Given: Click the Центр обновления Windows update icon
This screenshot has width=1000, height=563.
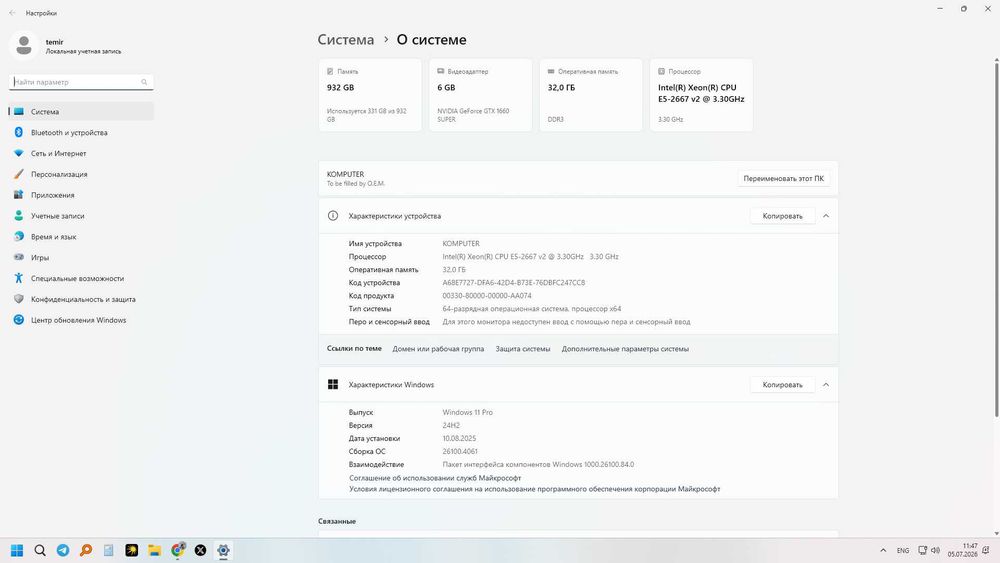Looking at the screenshot, I should [18, 320].
